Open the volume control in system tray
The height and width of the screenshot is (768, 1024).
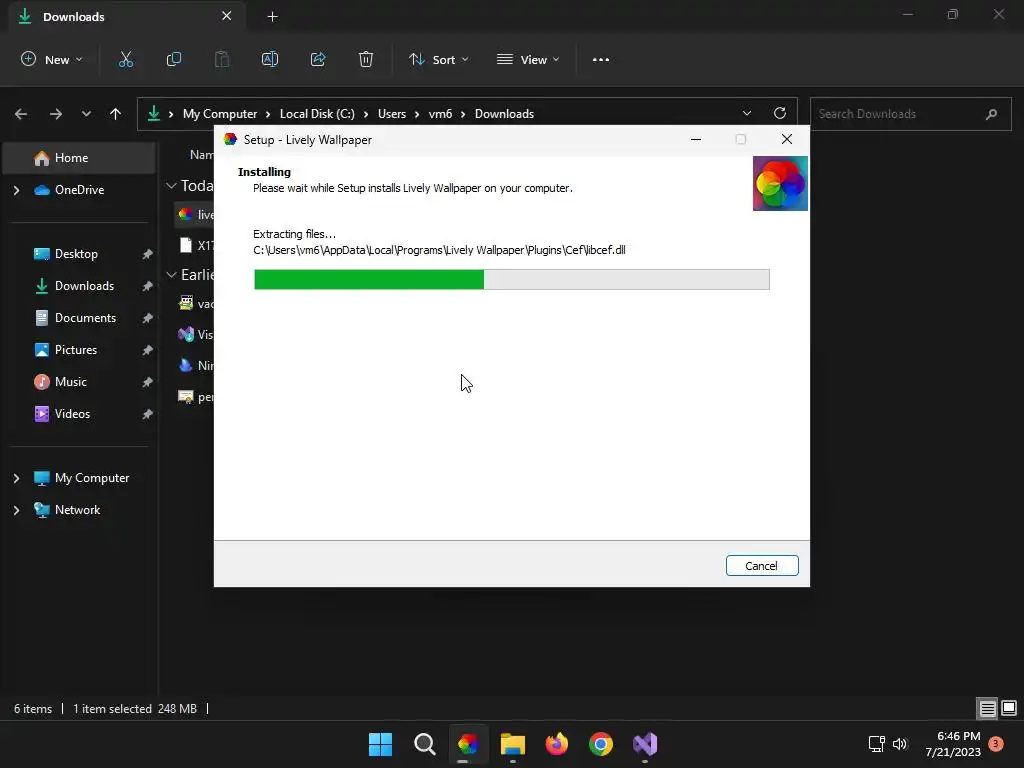(900, 744)
